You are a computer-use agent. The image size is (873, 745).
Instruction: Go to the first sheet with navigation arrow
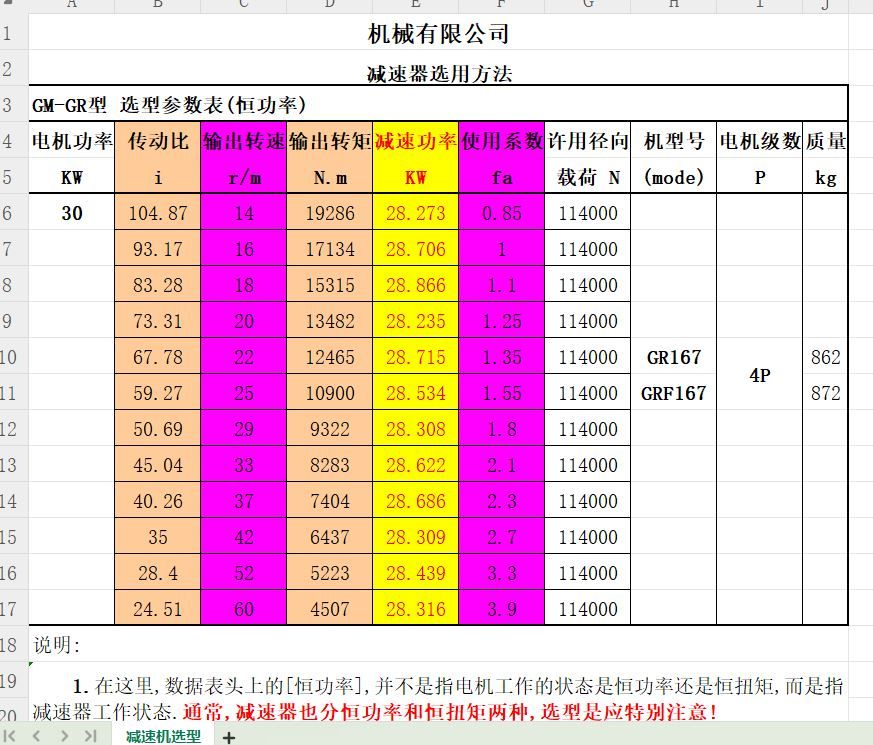pyautogui.click(x=11, y=736)
